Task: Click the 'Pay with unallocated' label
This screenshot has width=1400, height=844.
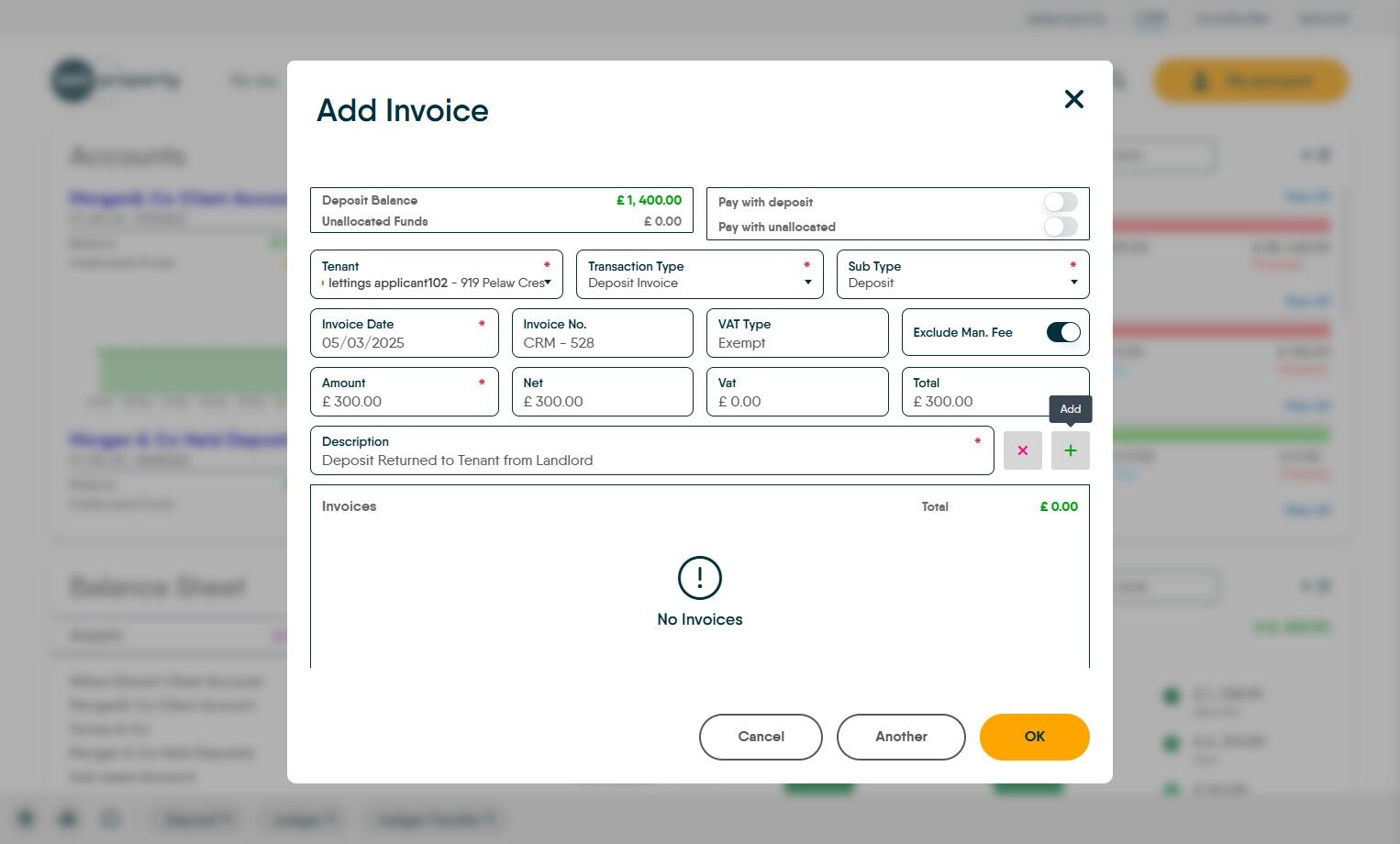Action: (x=777, y=227)
